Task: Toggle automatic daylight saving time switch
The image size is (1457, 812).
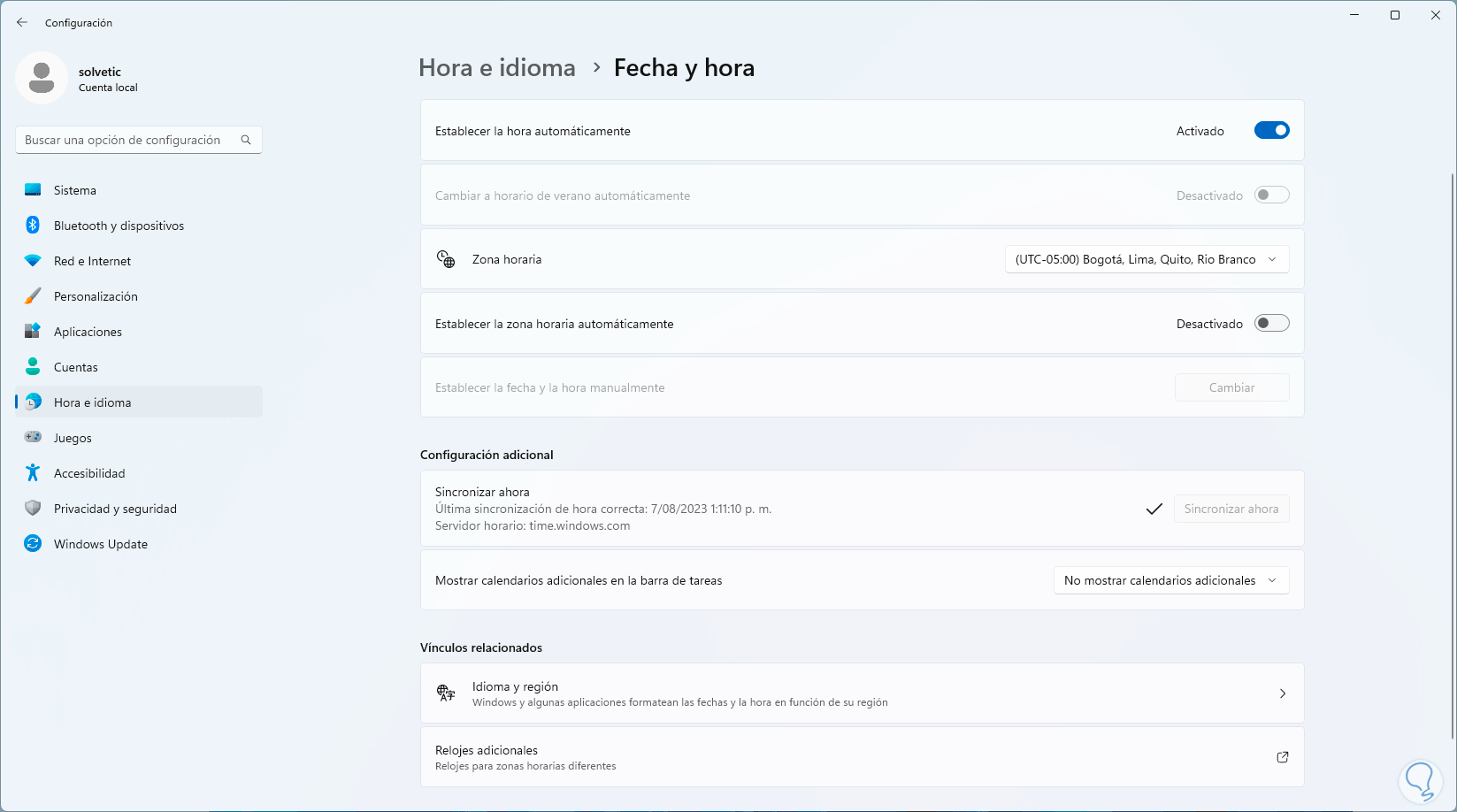Action: tap(1271, 195)
